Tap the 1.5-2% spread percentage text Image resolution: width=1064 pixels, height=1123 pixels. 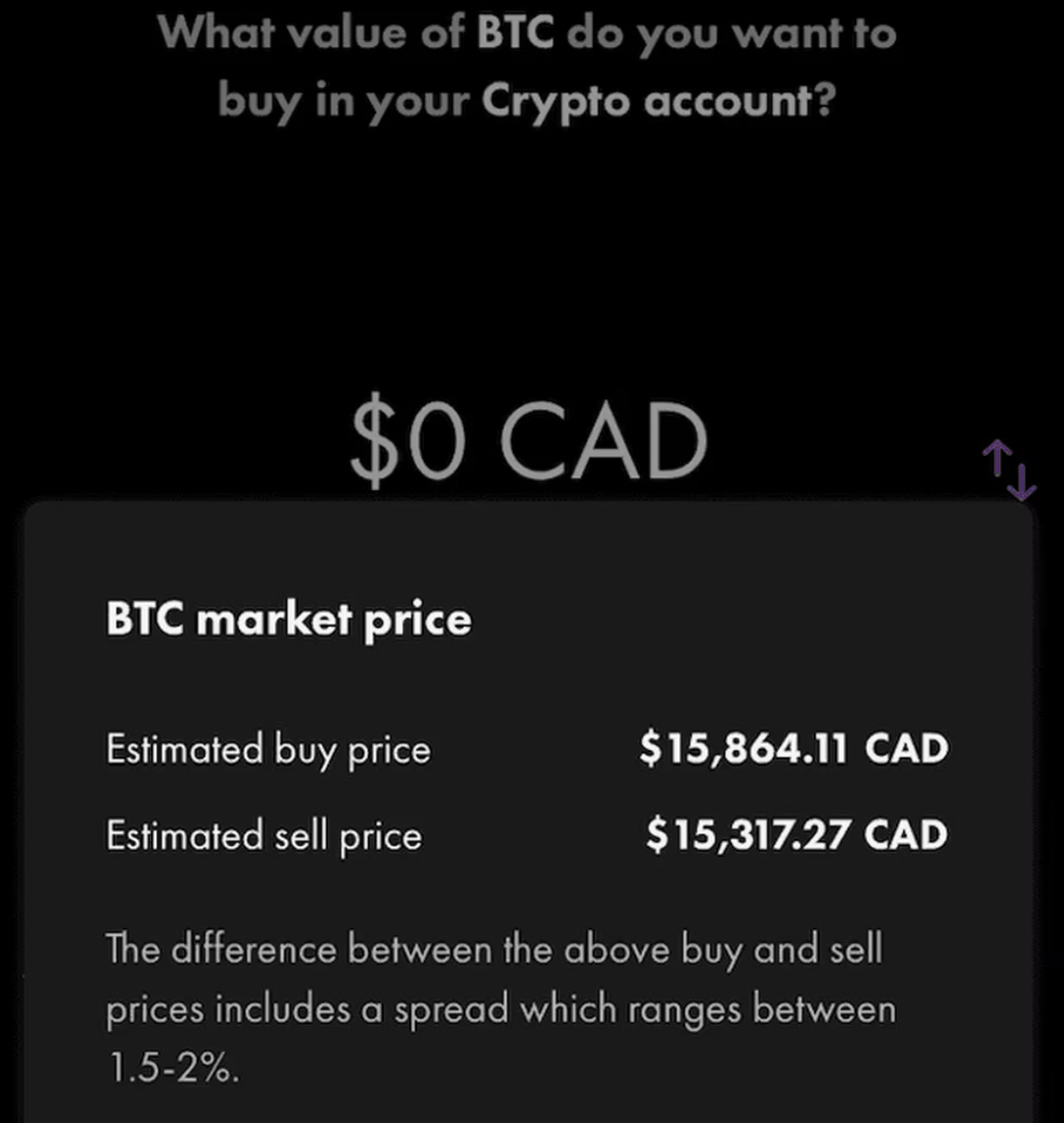point(173,1068)
